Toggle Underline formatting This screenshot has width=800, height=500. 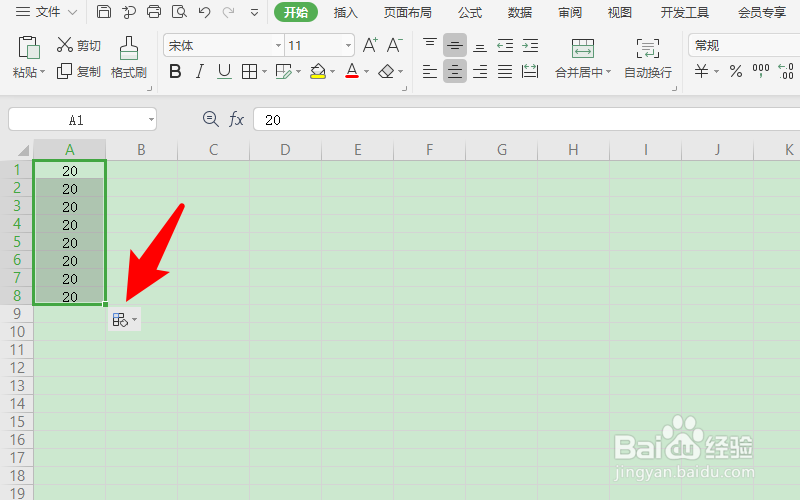coord(224,72)
